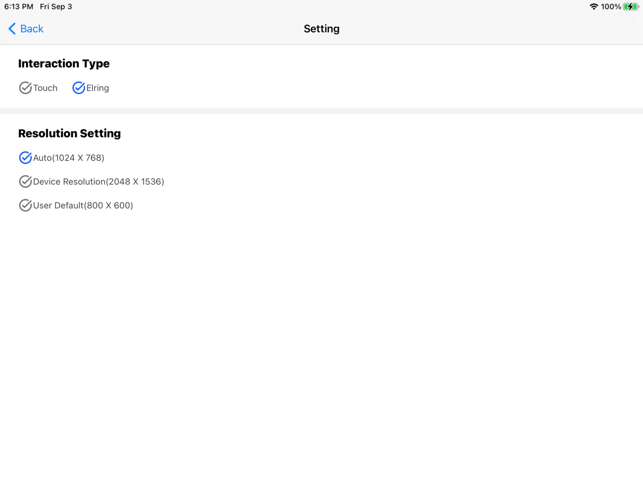Screen dimensions: 643x482
Task: Click the Auto(1024 X 768) label text
Action: 68,158
